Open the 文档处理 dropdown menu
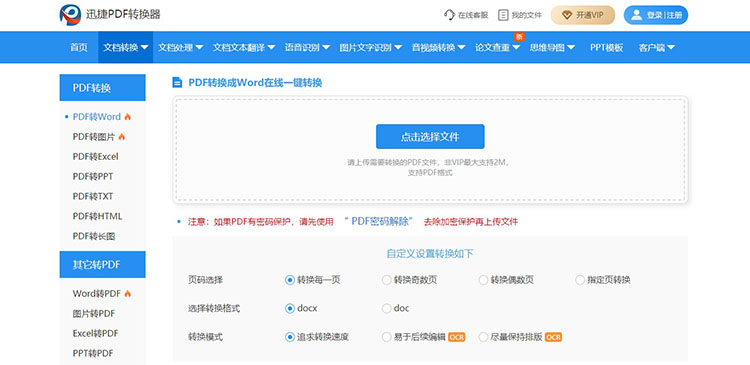 coord(180,47)
